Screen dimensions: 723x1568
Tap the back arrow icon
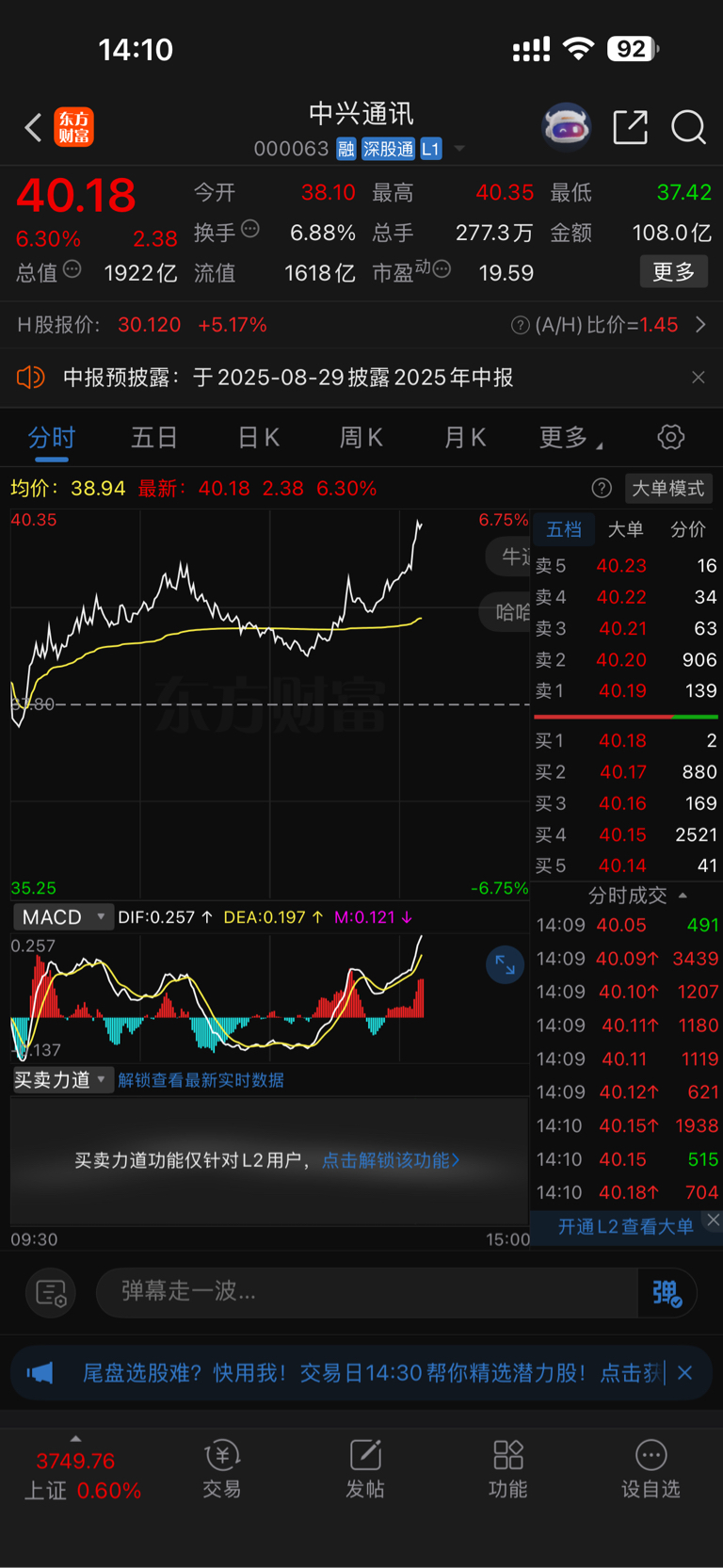[x=33, y=127]
